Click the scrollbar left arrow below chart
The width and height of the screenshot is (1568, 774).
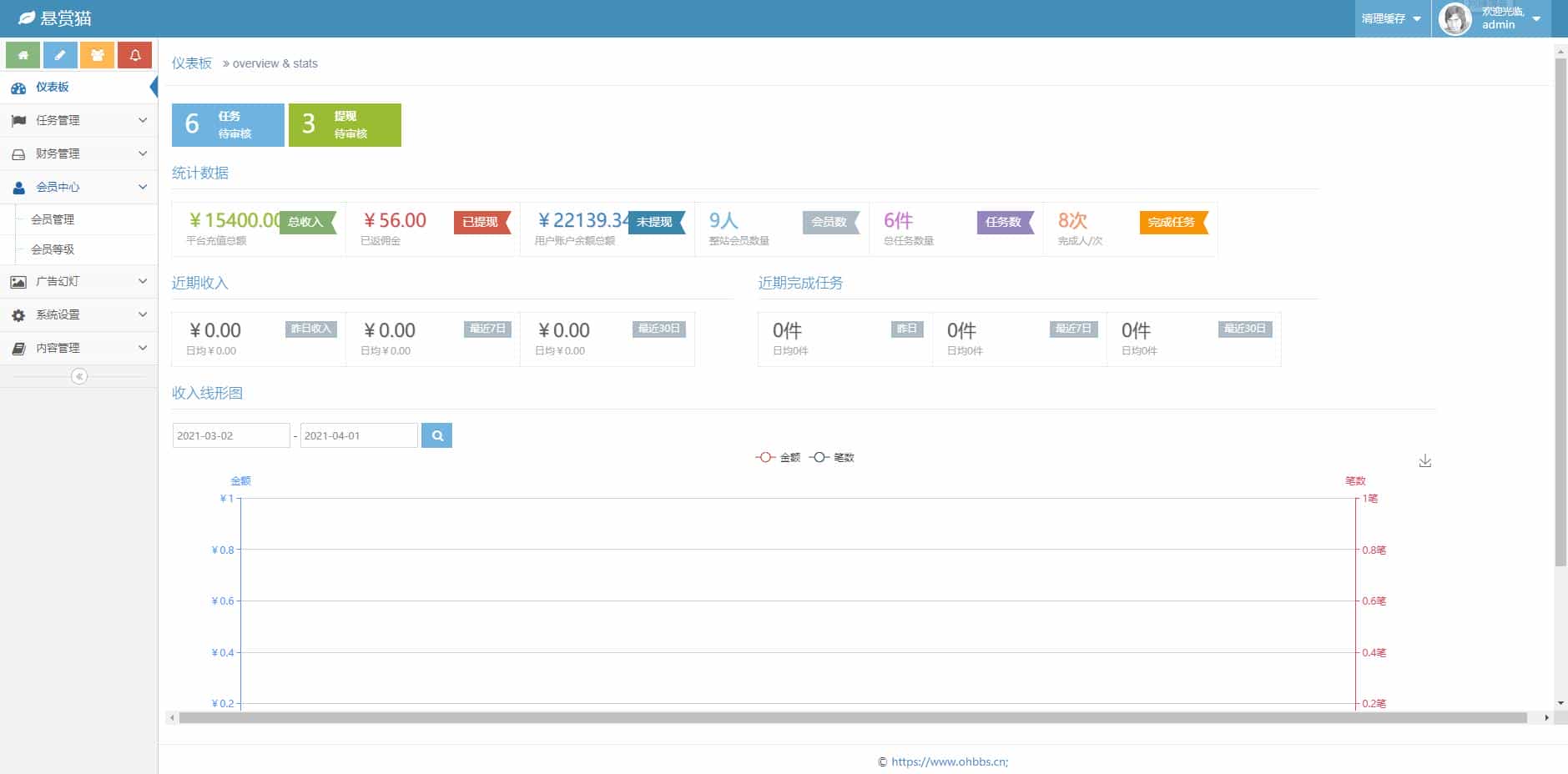click(x=172, y=717)
